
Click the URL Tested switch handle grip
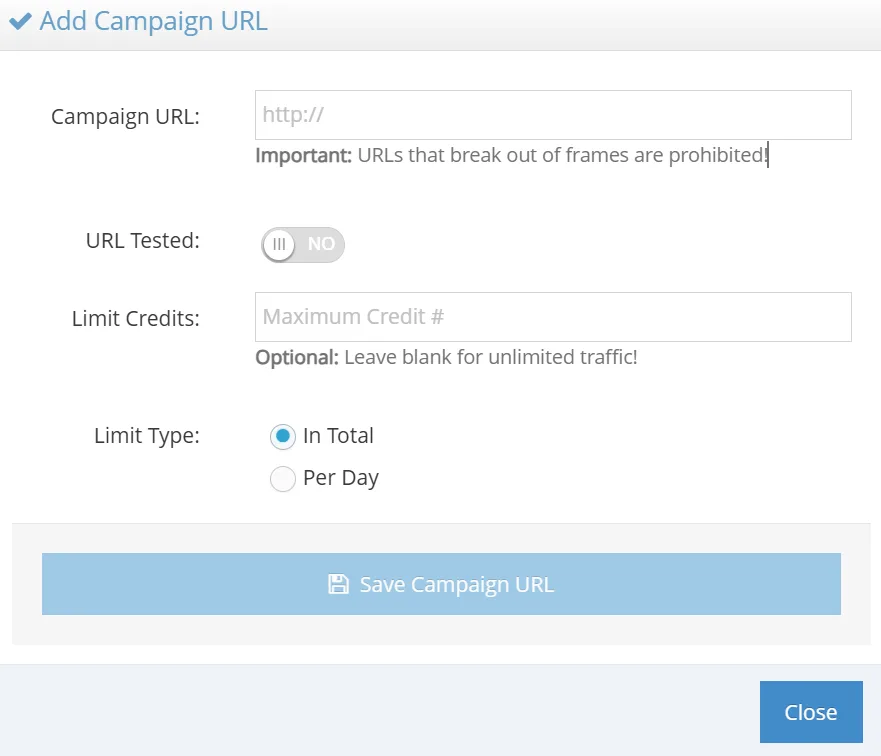pos(280,244)
